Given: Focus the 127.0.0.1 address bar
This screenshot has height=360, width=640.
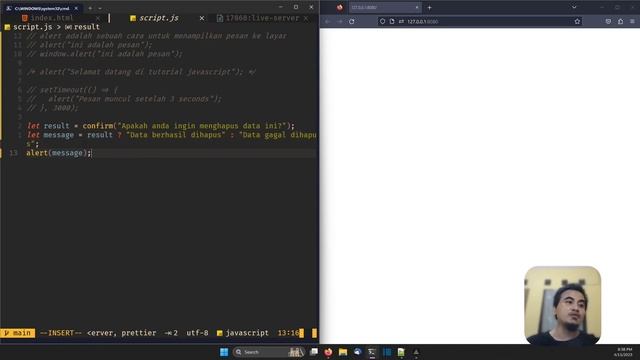Looking at the screenshot, I should coord(480,21).
